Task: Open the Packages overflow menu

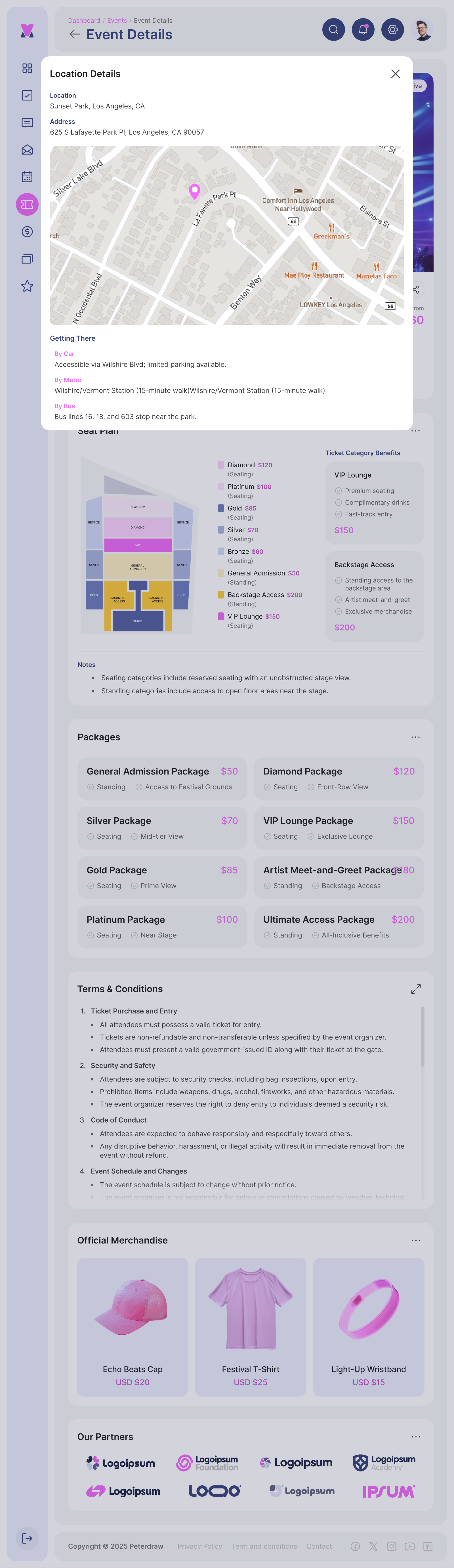Action: 416,737
